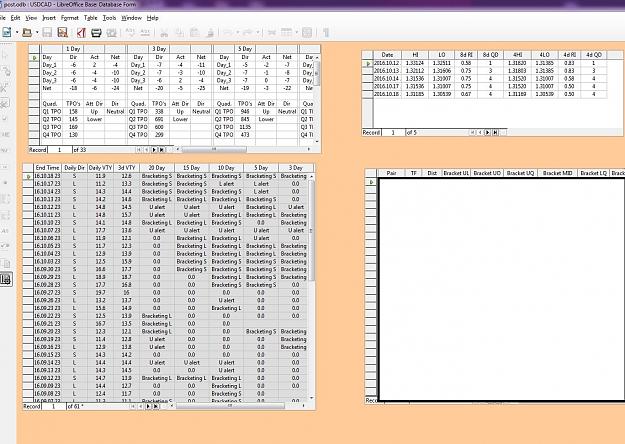
Task: Open the New document dropdown arrow
Action: (x=17, y=32)
